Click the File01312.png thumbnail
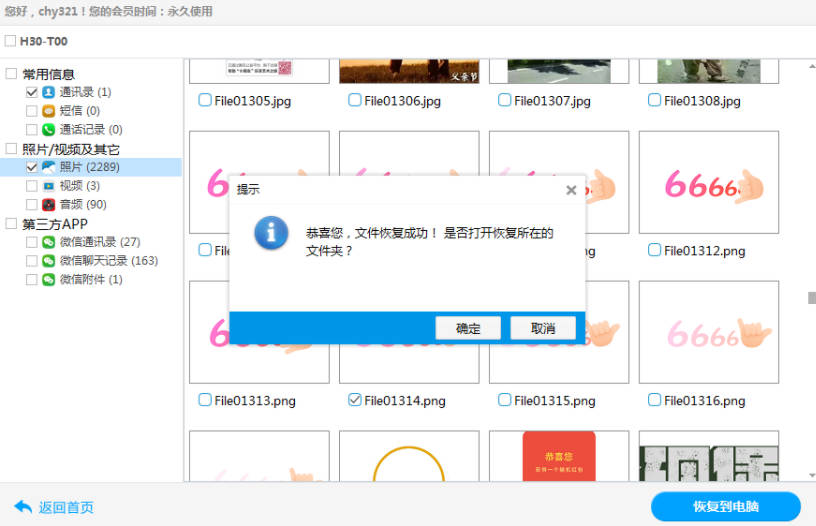This screenshot has width=816, height=526. [709, 182]
